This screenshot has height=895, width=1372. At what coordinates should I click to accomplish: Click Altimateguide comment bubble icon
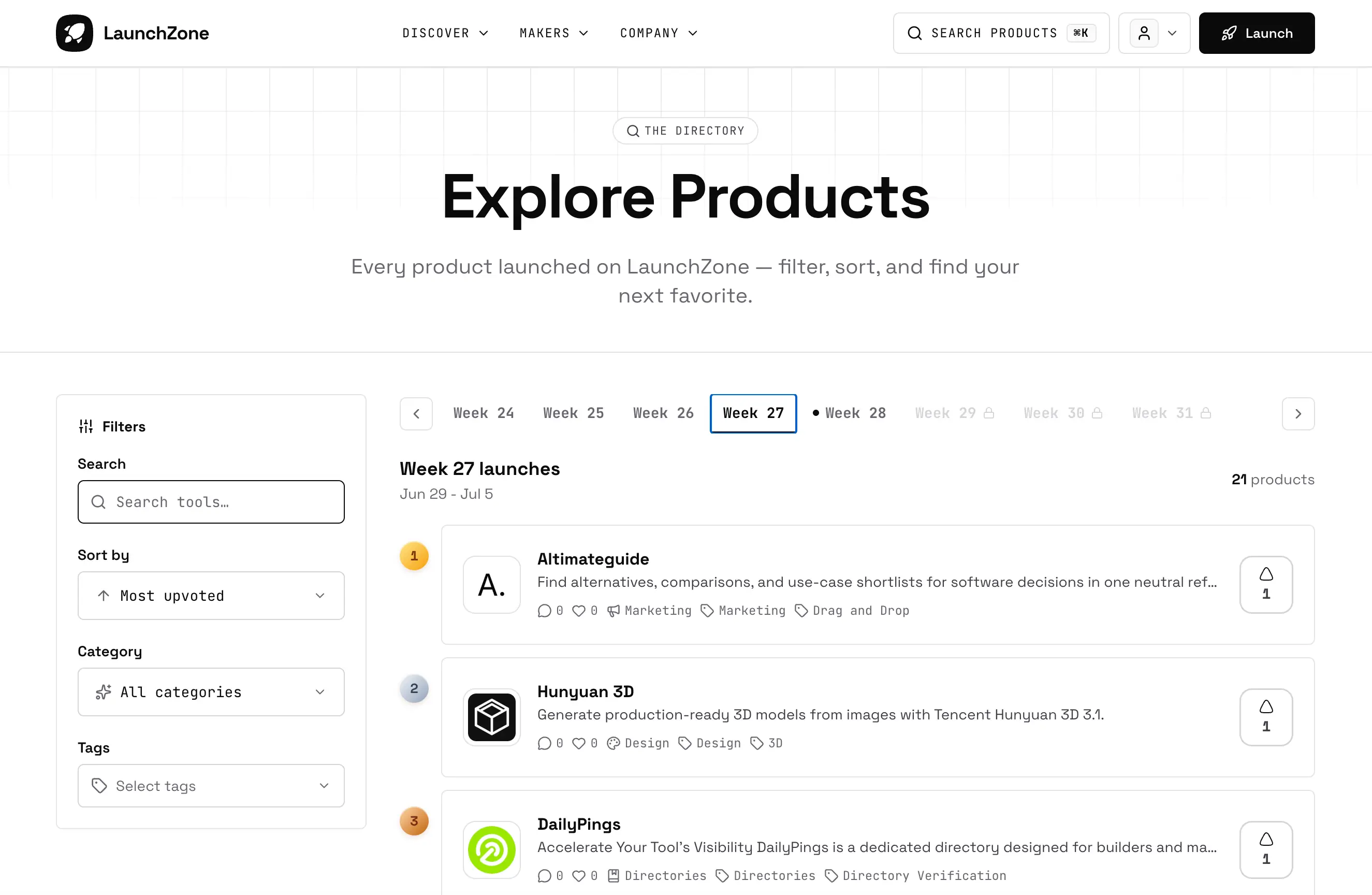point(544,611)
